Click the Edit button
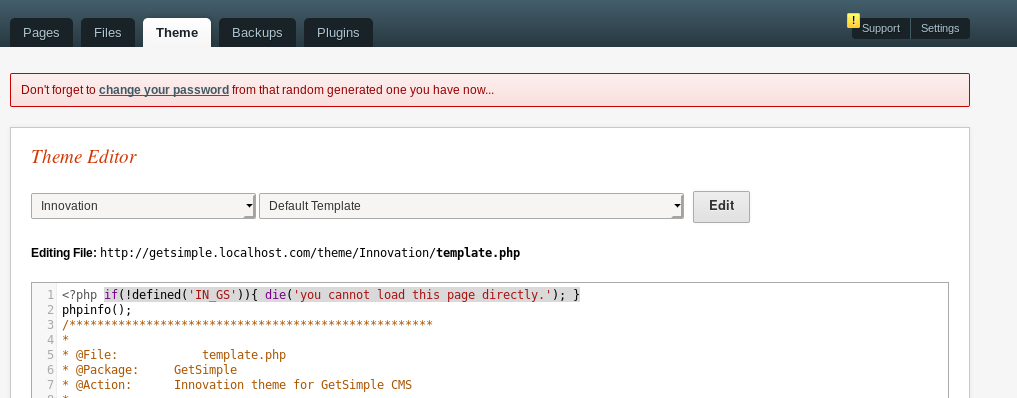 coord(721,207)
